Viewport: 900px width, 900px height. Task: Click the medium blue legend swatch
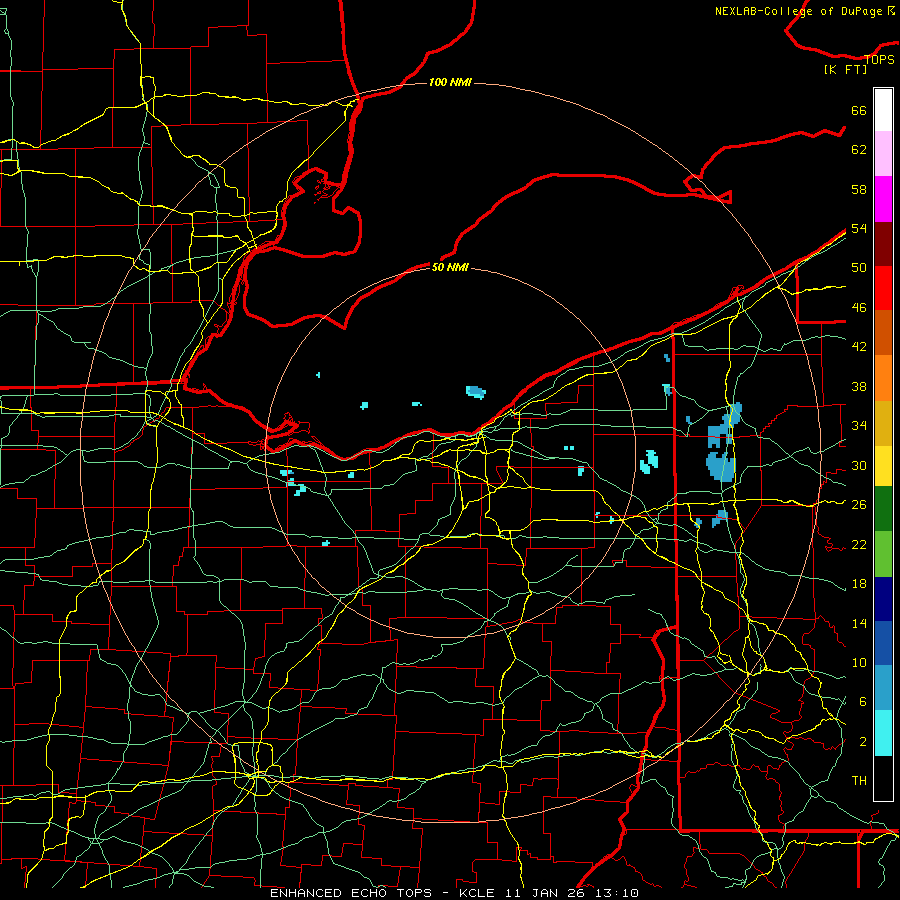(x=883, y=643)
